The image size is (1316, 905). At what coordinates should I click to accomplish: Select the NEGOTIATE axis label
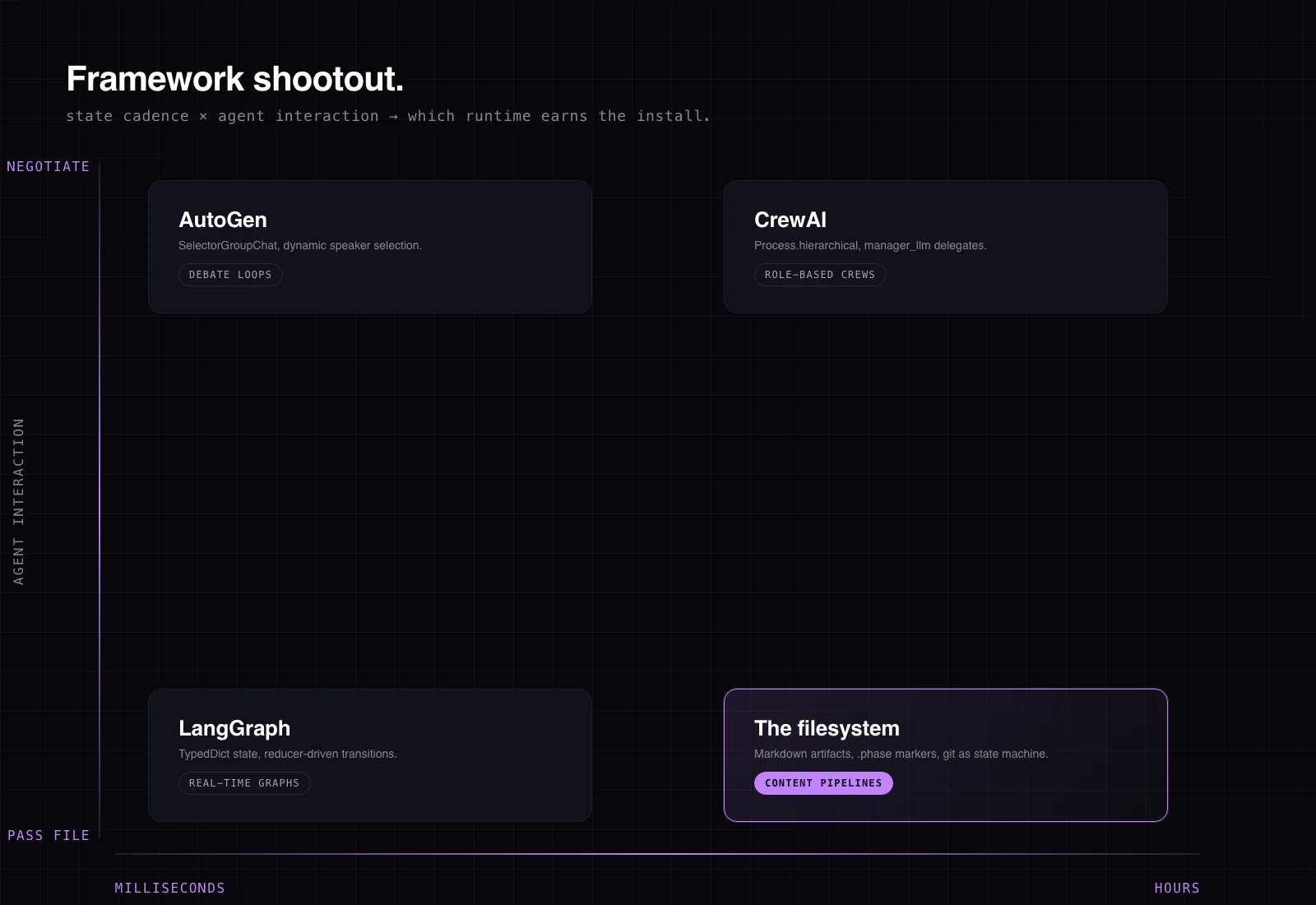tap(48, 166)
